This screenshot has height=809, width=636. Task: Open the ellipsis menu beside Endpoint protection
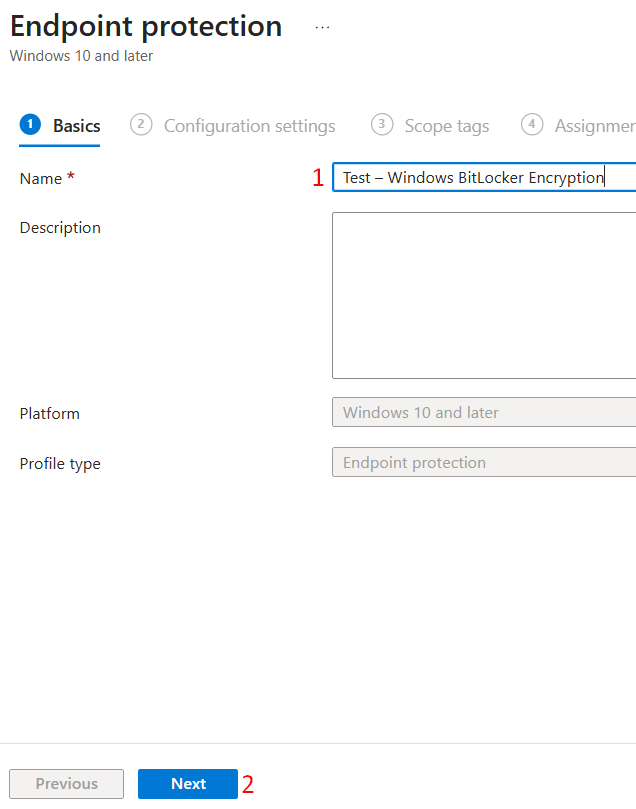pyautogui.click(x=322, y=26)
